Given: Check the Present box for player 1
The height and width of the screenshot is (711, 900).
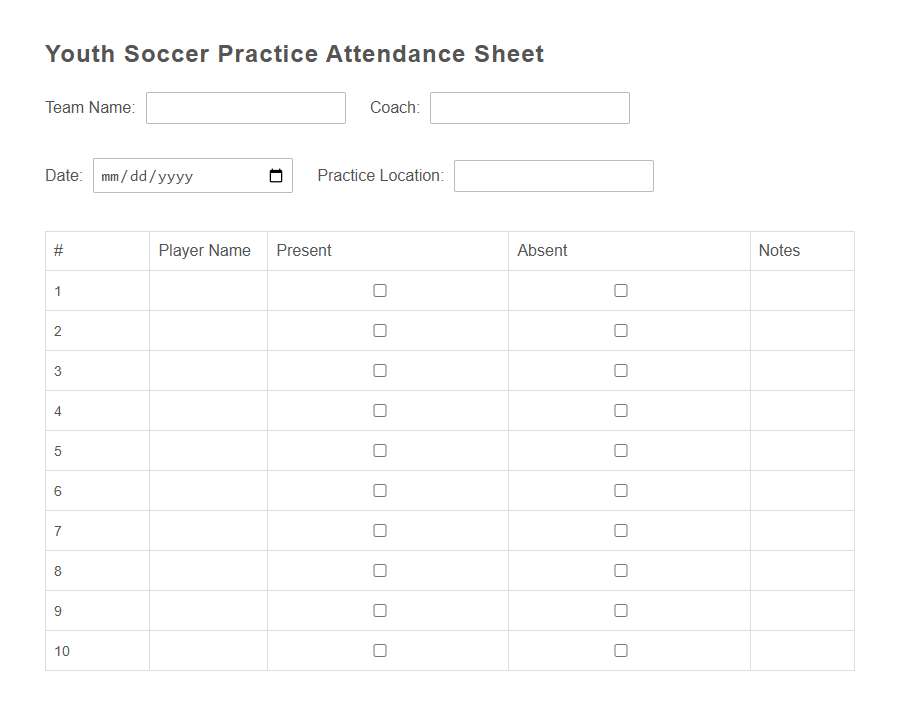Looking at the screenshot, I should pyautogui.click(x=379, y=290).
